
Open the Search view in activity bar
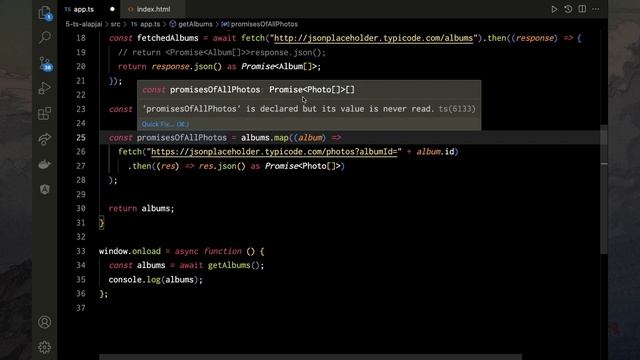coord(45,38)
